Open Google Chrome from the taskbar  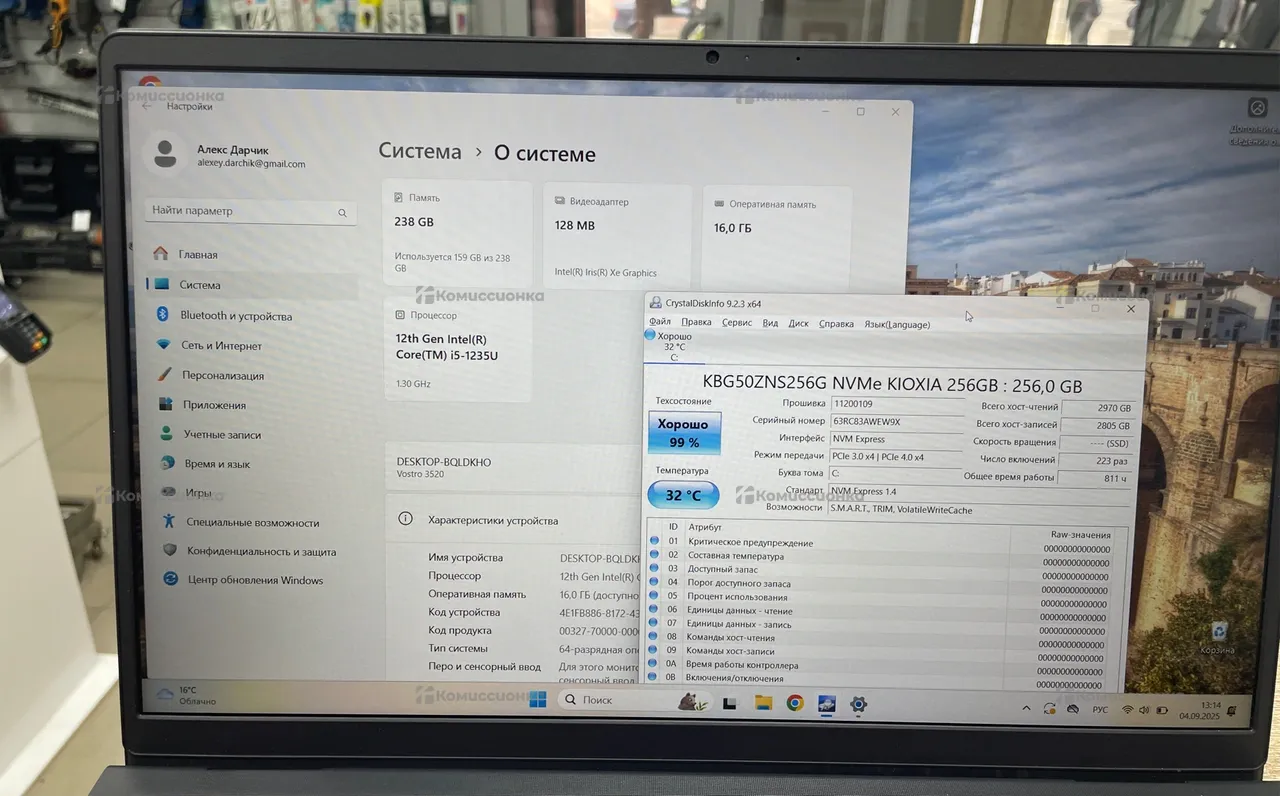tap(794, 703)
